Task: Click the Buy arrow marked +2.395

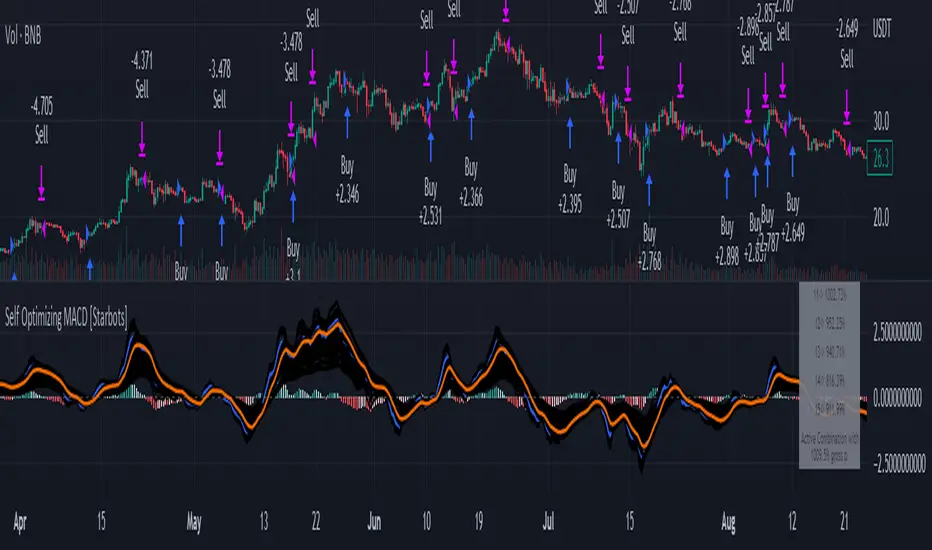Action: tap(569, 133)
